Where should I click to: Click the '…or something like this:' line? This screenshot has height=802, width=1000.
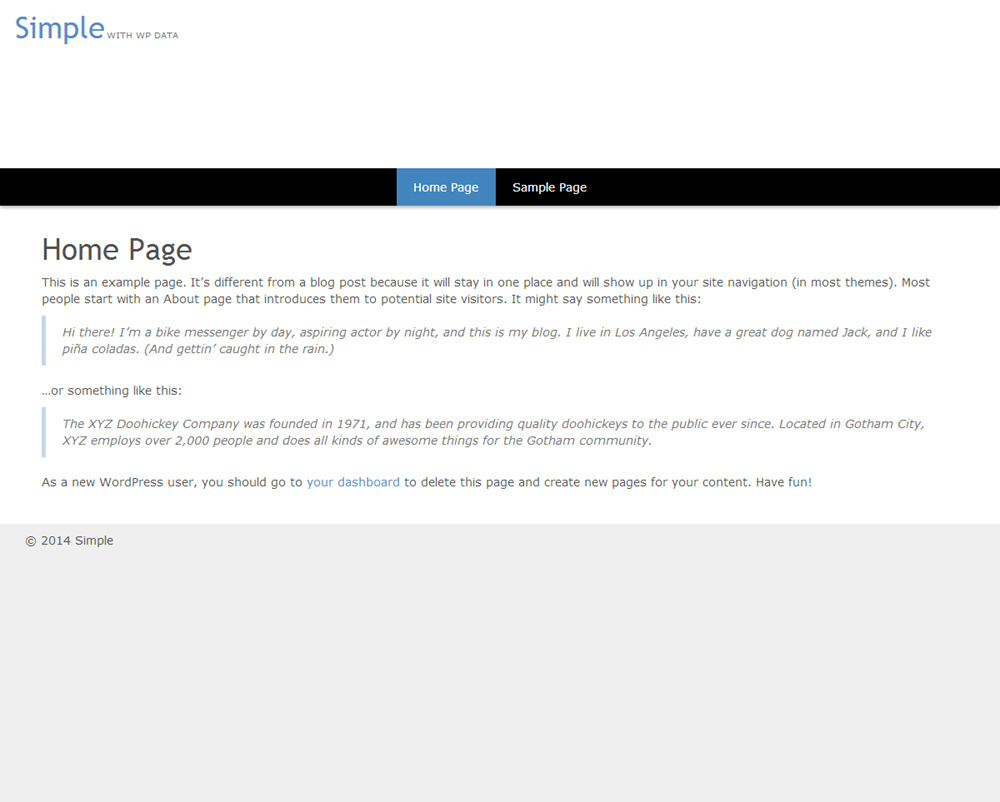pyautogui.click(x=112, y=391)
